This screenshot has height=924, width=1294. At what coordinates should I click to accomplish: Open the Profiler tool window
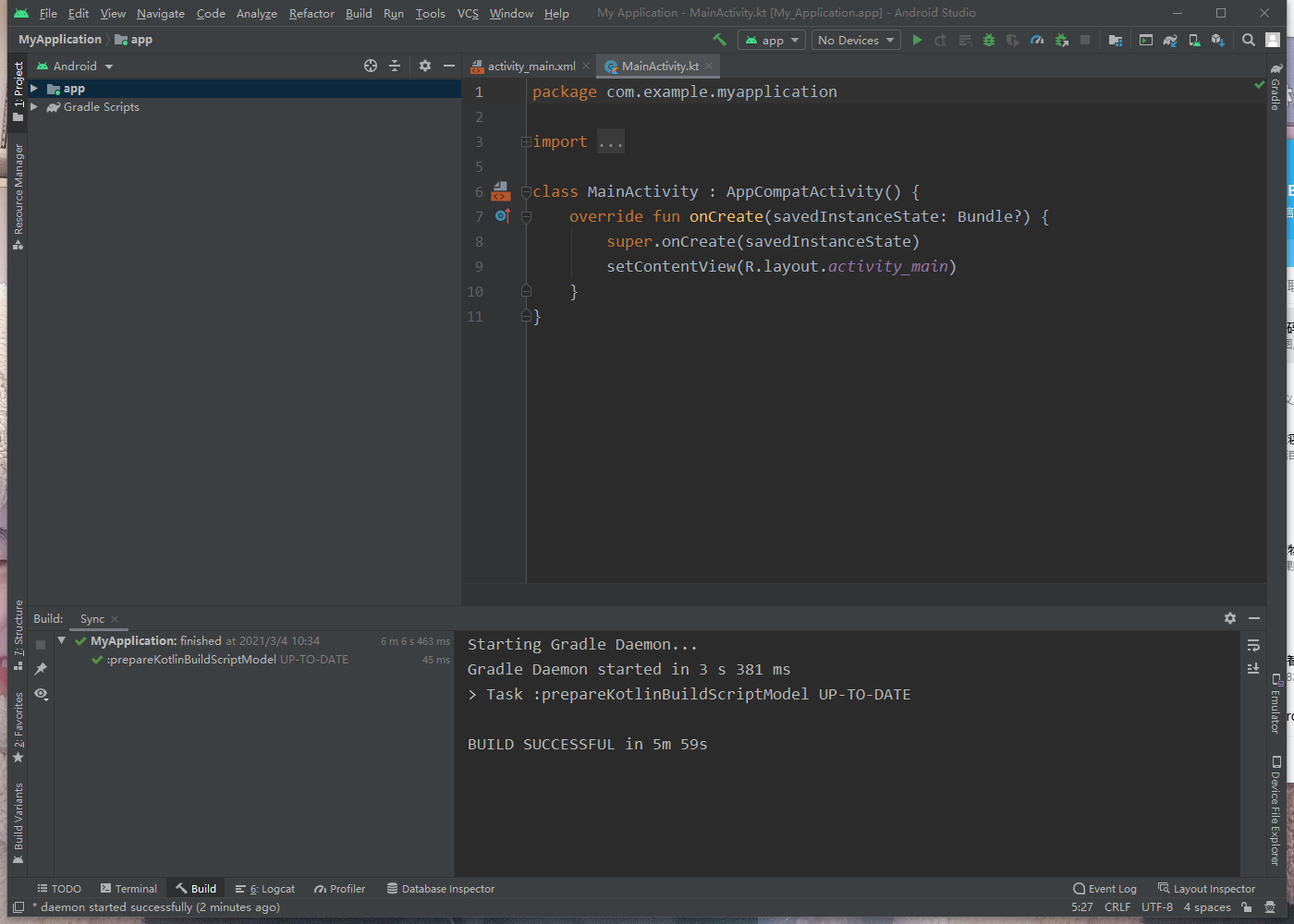click(340, 889)
